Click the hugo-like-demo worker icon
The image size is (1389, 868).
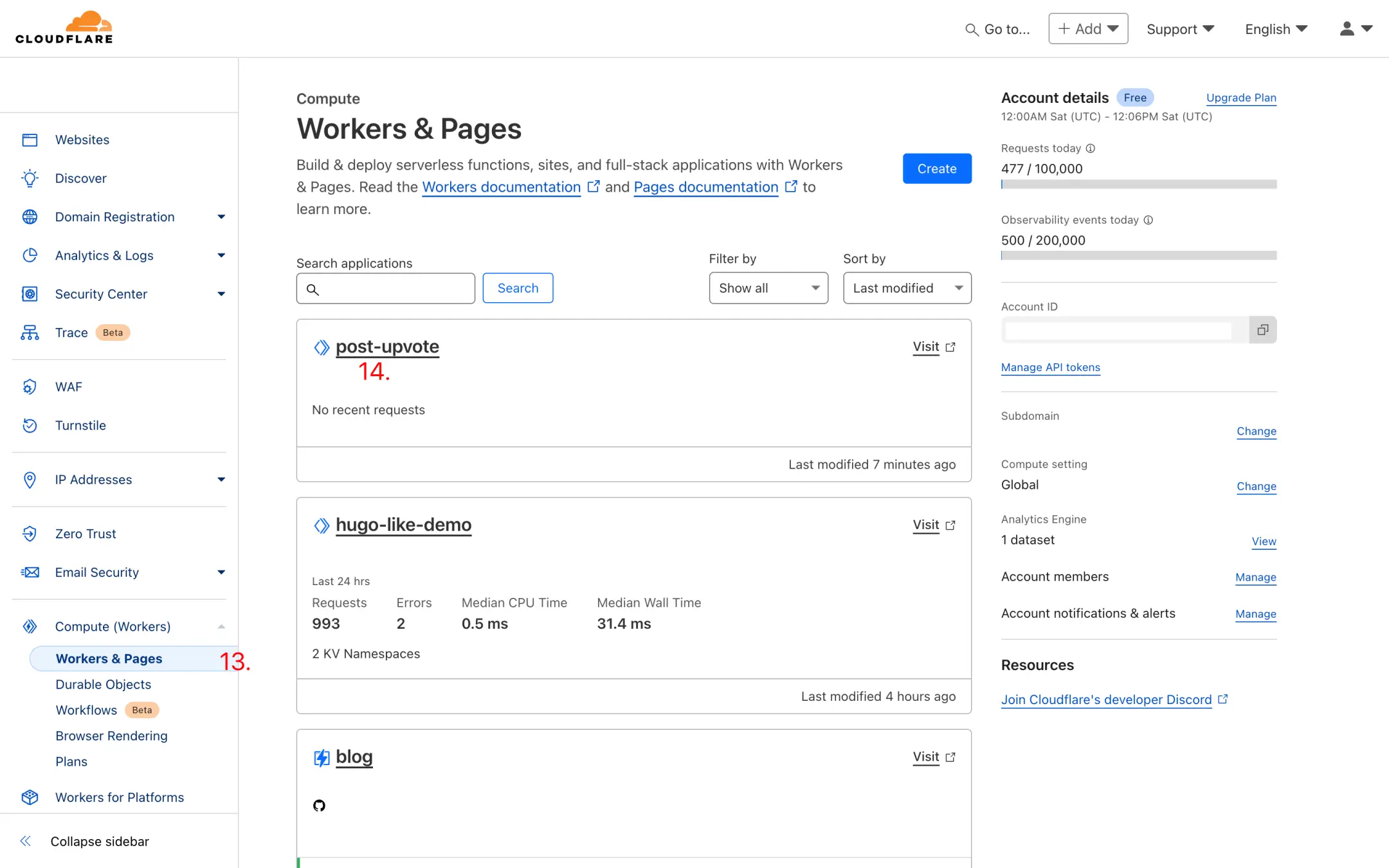coord(322,525)
